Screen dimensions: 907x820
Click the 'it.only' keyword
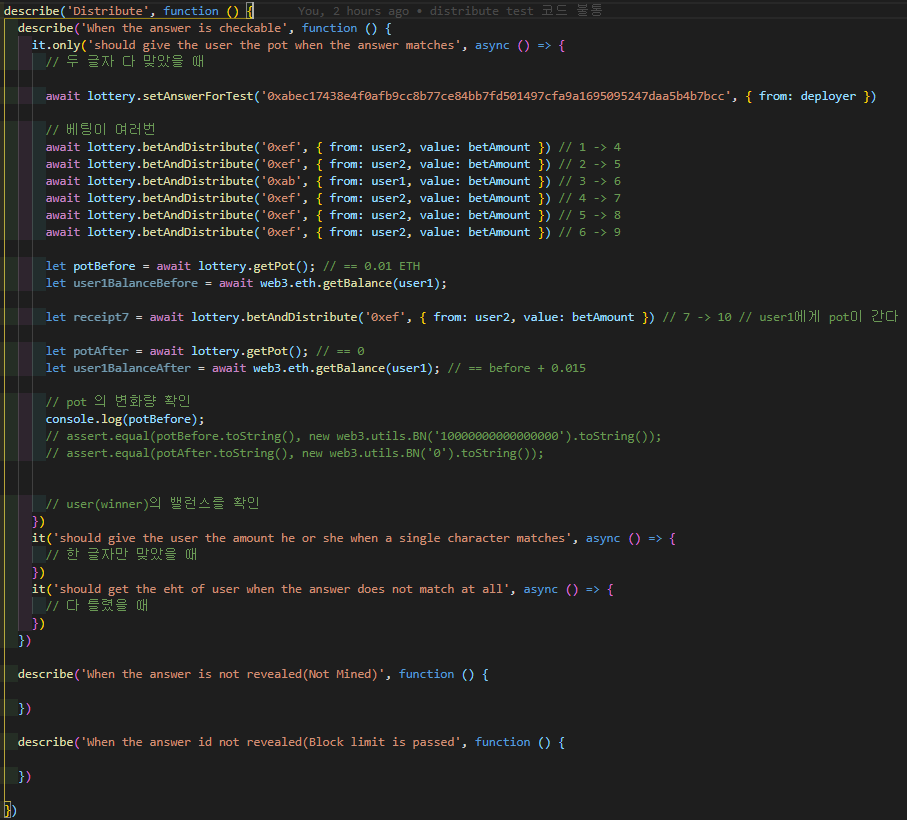56,45
